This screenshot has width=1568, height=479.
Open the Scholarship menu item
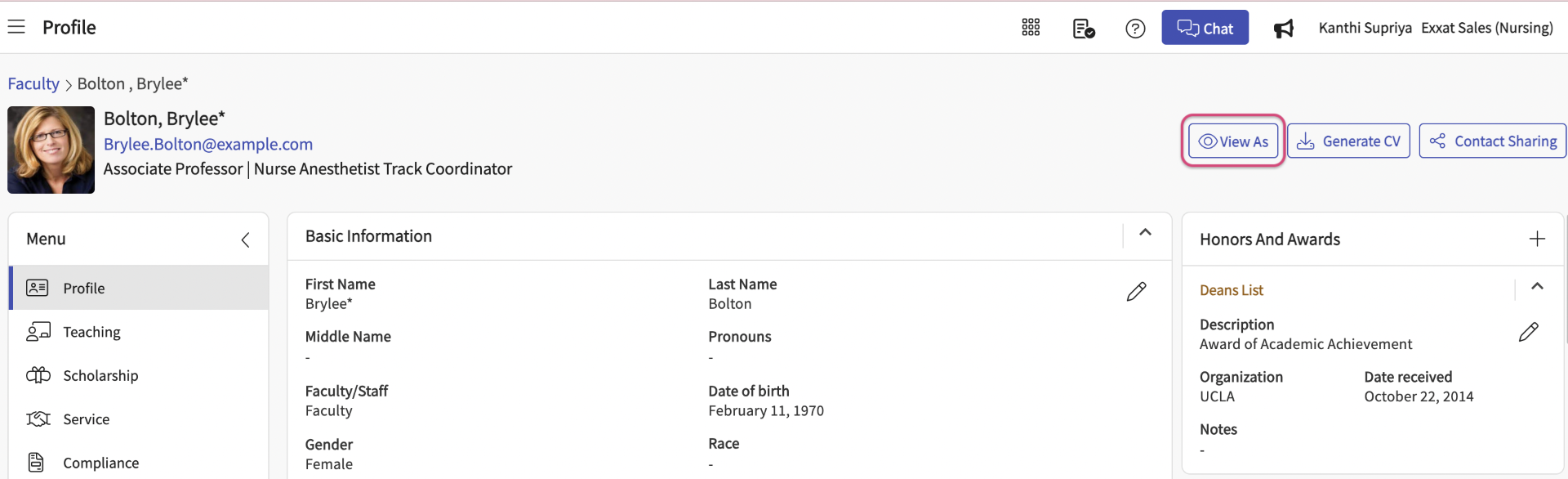(100, 375)
